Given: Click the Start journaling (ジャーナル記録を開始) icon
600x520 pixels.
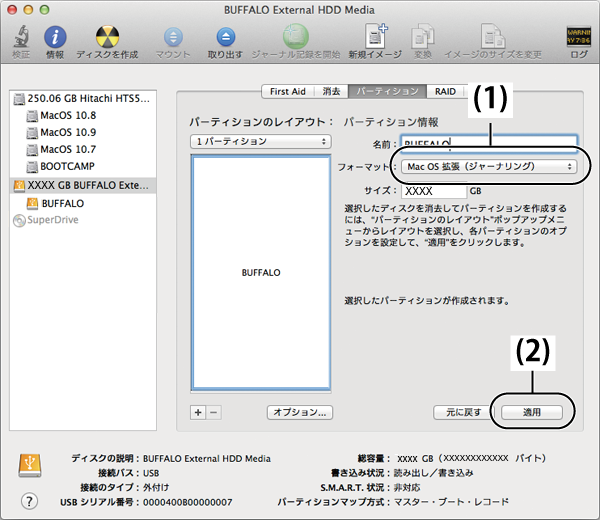Looking at the screenshot, I should point(295,36).
